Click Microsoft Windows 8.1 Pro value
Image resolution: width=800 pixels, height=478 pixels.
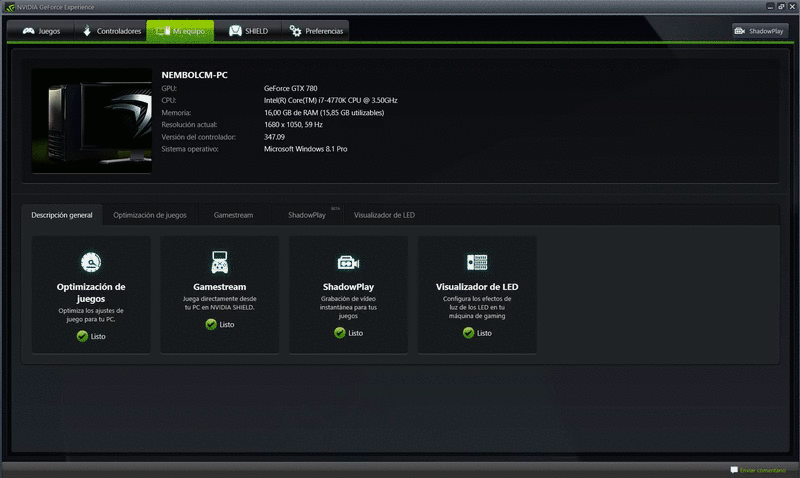(x=305, y=149)
